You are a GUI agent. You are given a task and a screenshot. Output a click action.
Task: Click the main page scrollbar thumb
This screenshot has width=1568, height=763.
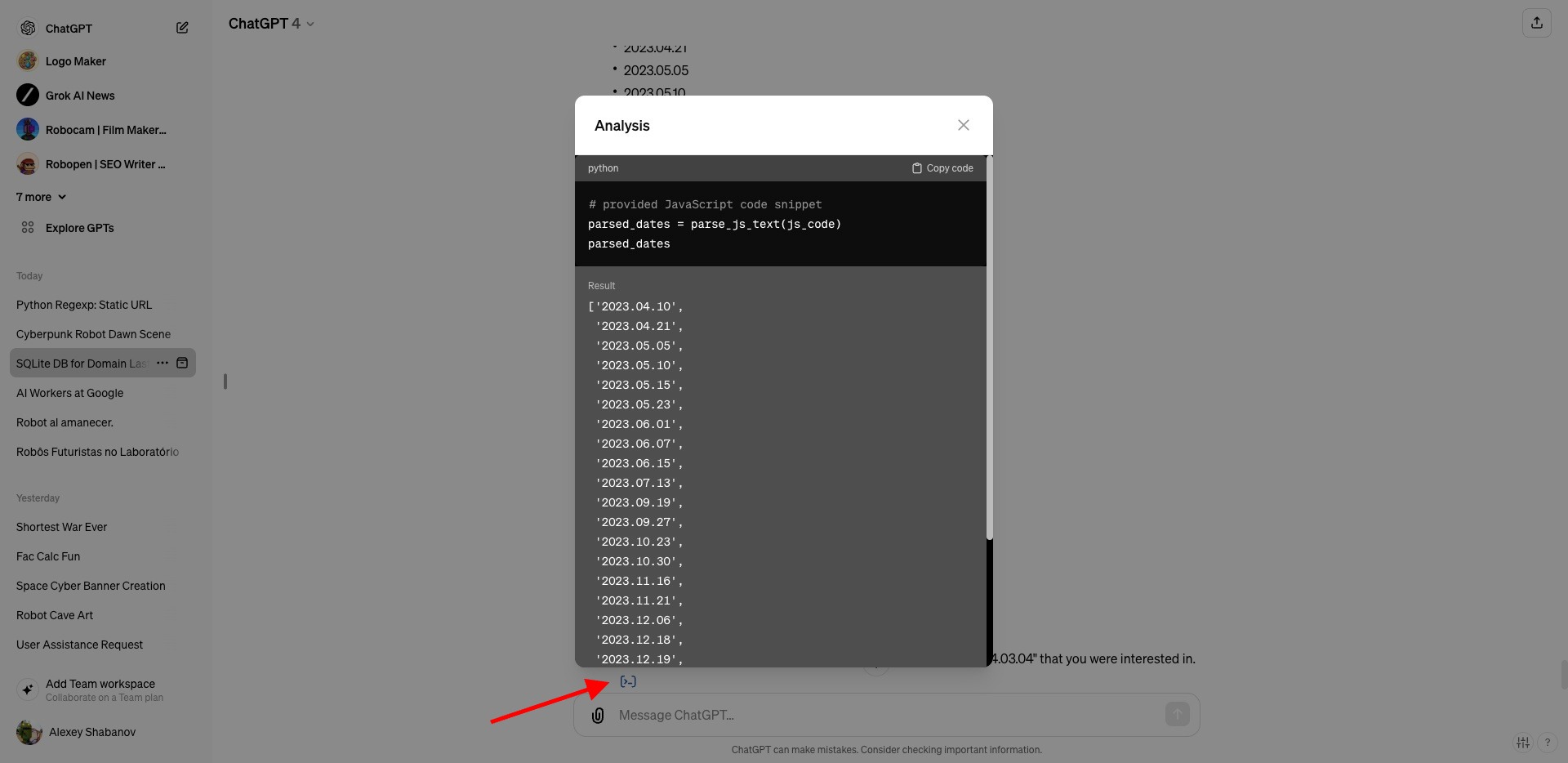pyautogui.click(x=1564, y=676)
